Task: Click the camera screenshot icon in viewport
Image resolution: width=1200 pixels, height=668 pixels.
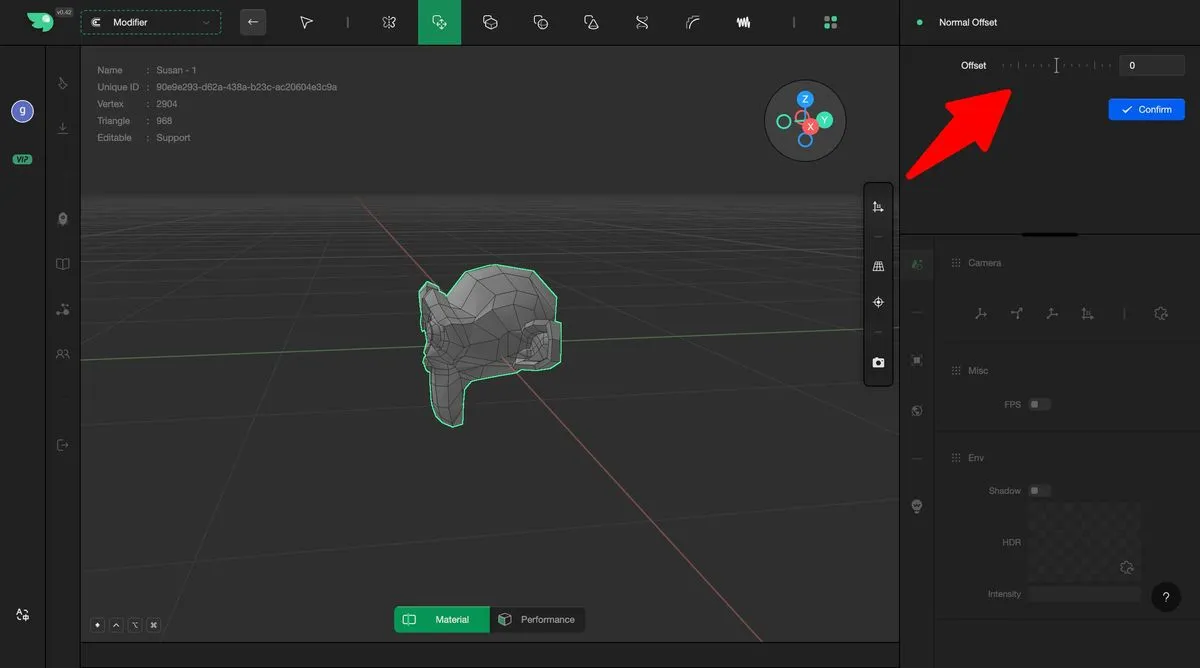Action: [878, 363]
